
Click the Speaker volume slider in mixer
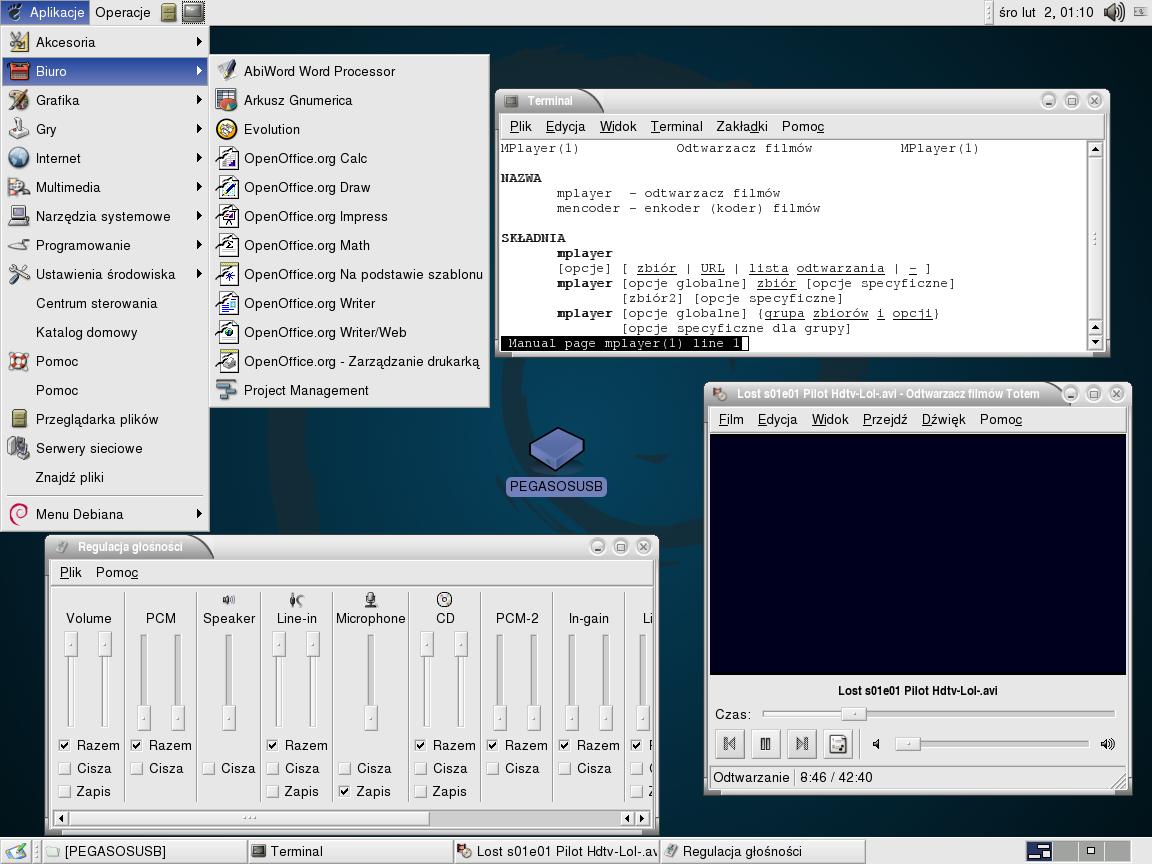[228, 681]
